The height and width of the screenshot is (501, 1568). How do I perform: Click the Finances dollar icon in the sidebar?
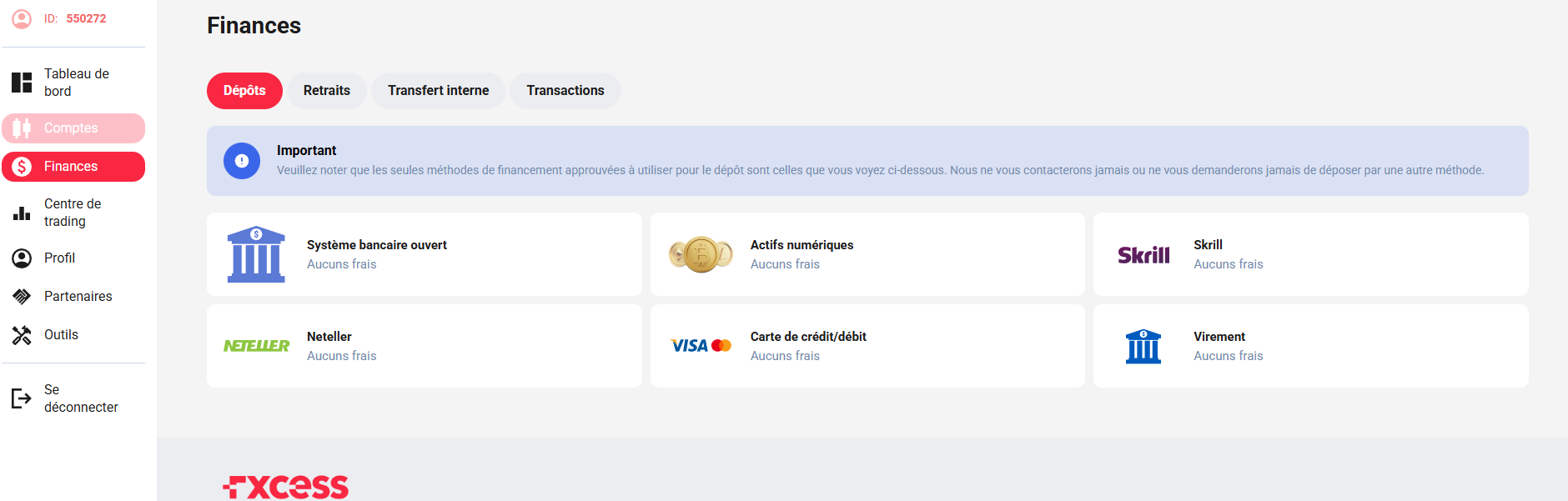[x=22, y=167]
